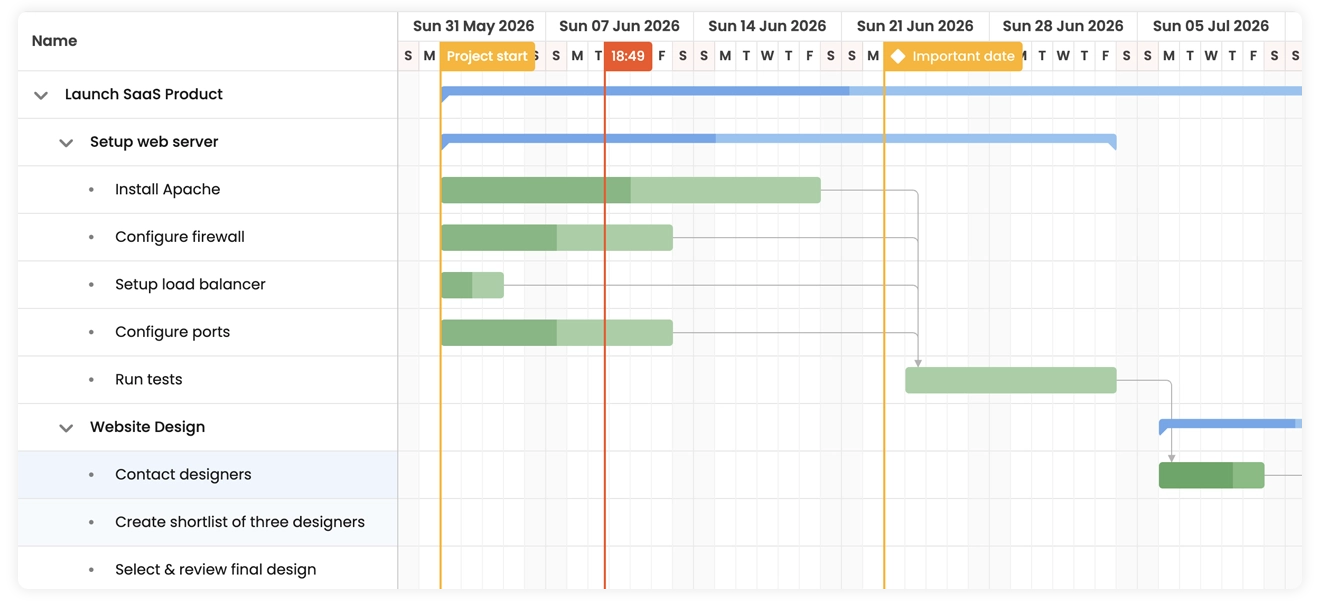Select the Run tests task row
Viewport: 1320px width, 614px height.
click(x=208, y=380)
